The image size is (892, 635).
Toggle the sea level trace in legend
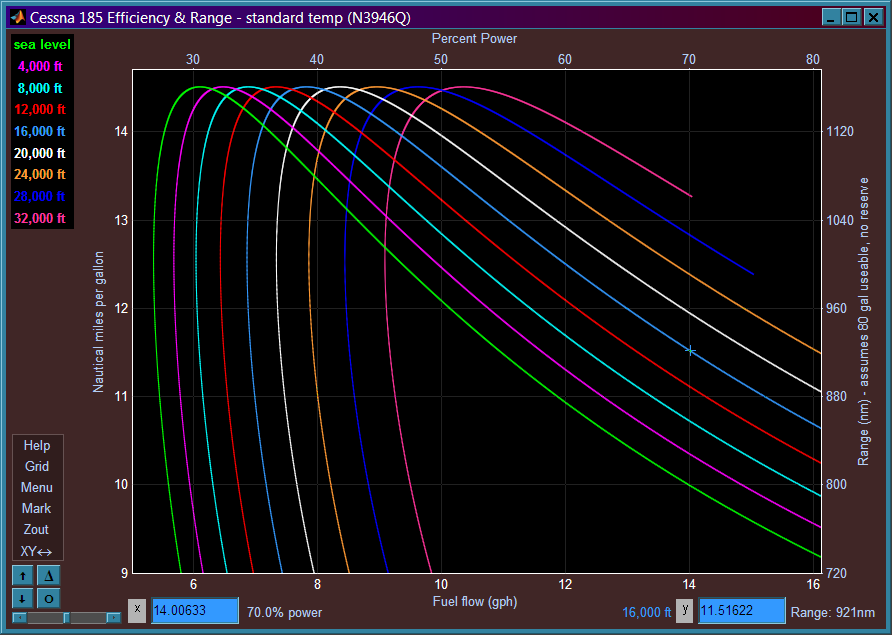41,45
